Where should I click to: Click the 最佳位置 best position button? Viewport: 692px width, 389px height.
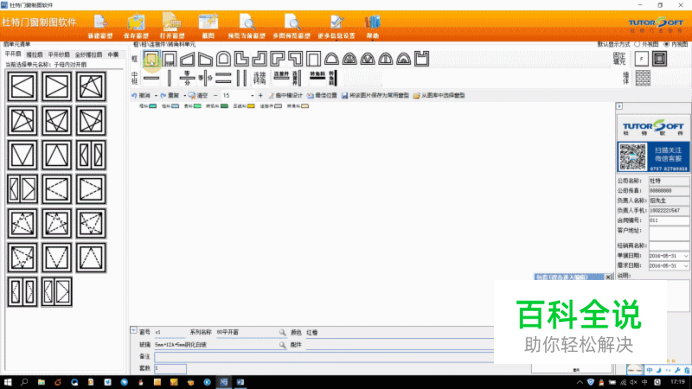point(322,95)
